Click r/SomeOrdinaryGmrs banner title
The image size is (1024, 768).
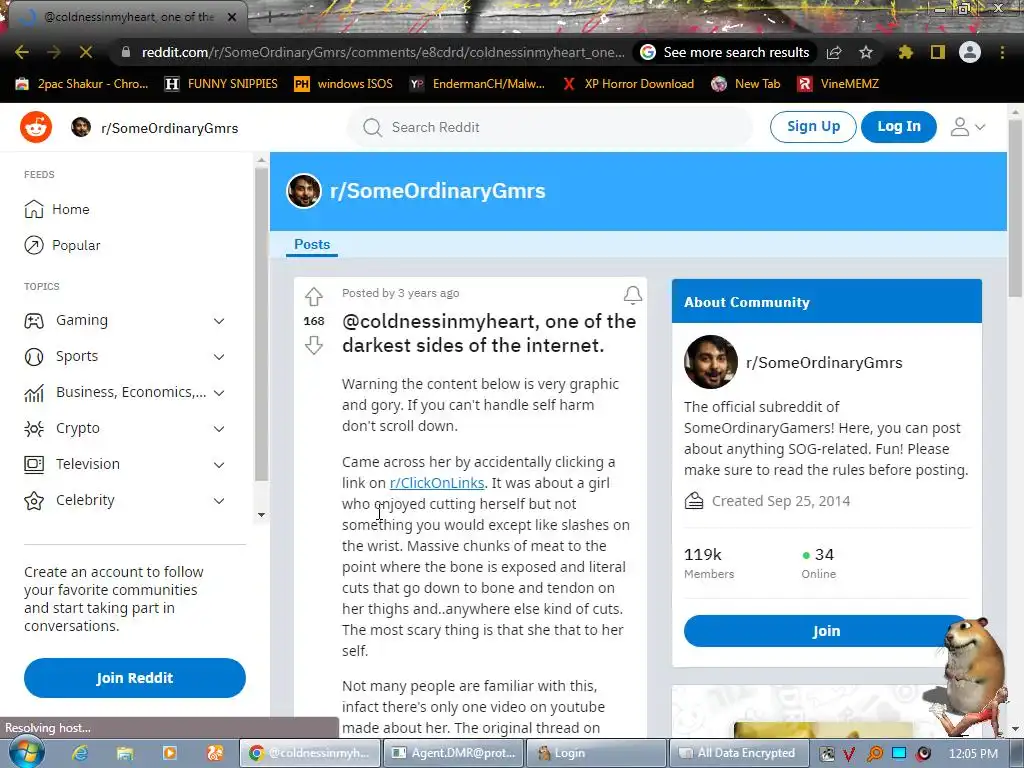[438, 191]
